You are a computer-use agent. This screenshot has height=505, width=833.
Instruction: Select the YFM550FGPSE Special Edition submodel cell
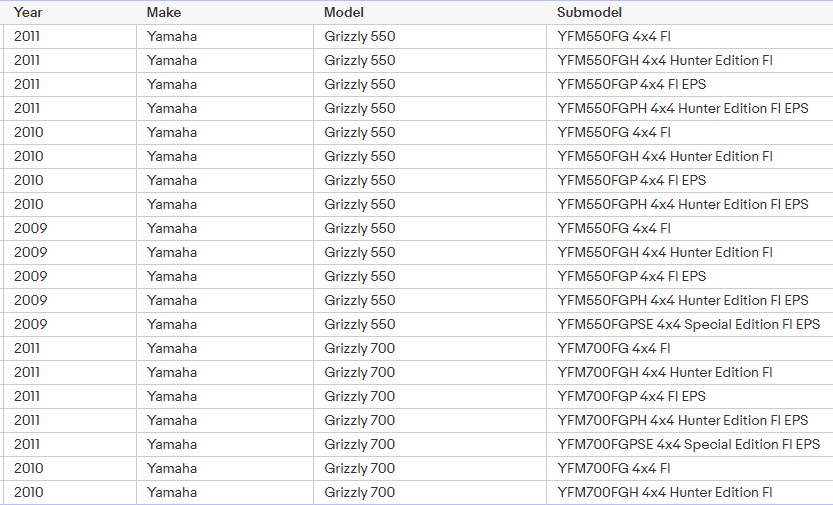(688, 324)
